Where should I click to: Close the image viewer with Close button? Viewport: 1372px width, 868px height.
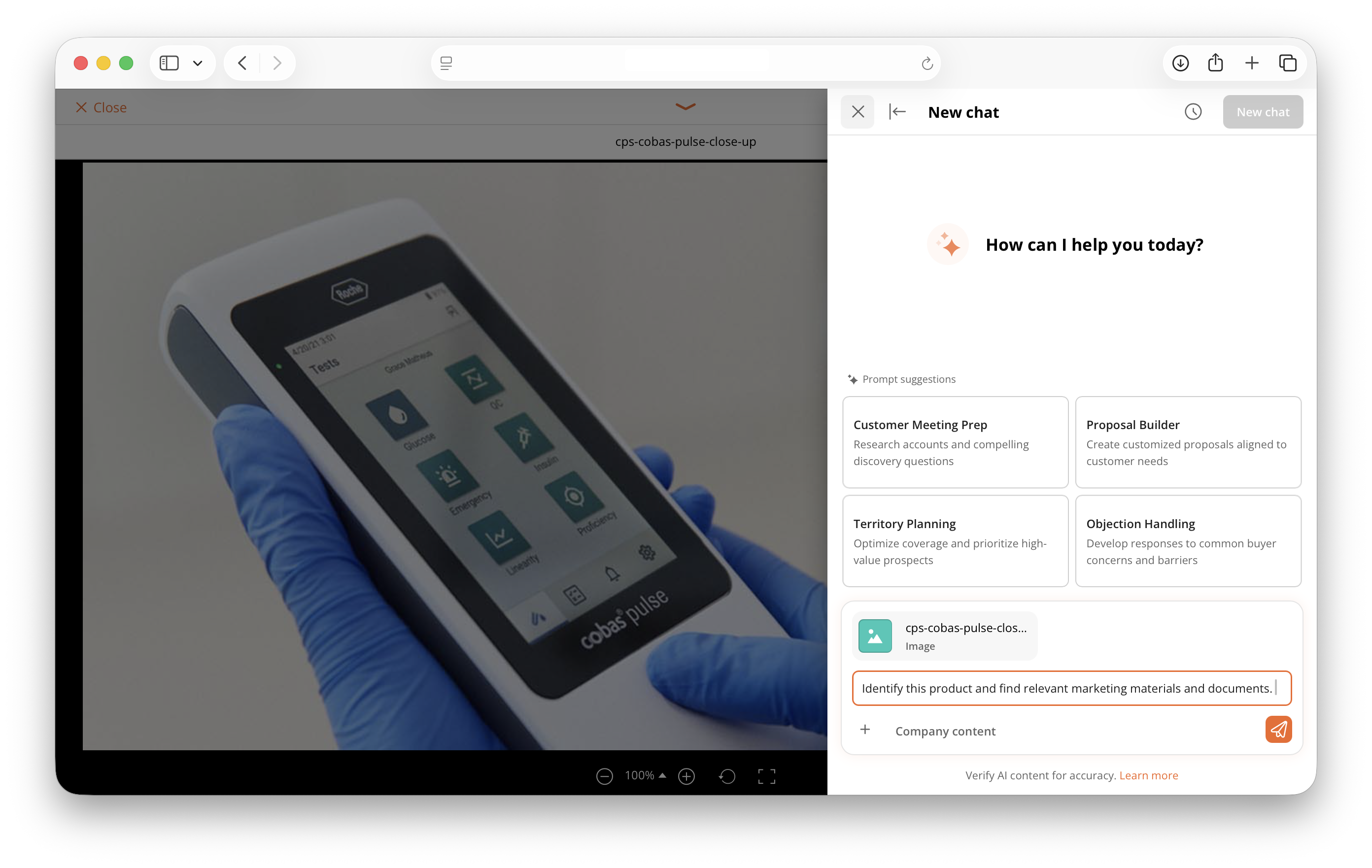click(102, 108)
